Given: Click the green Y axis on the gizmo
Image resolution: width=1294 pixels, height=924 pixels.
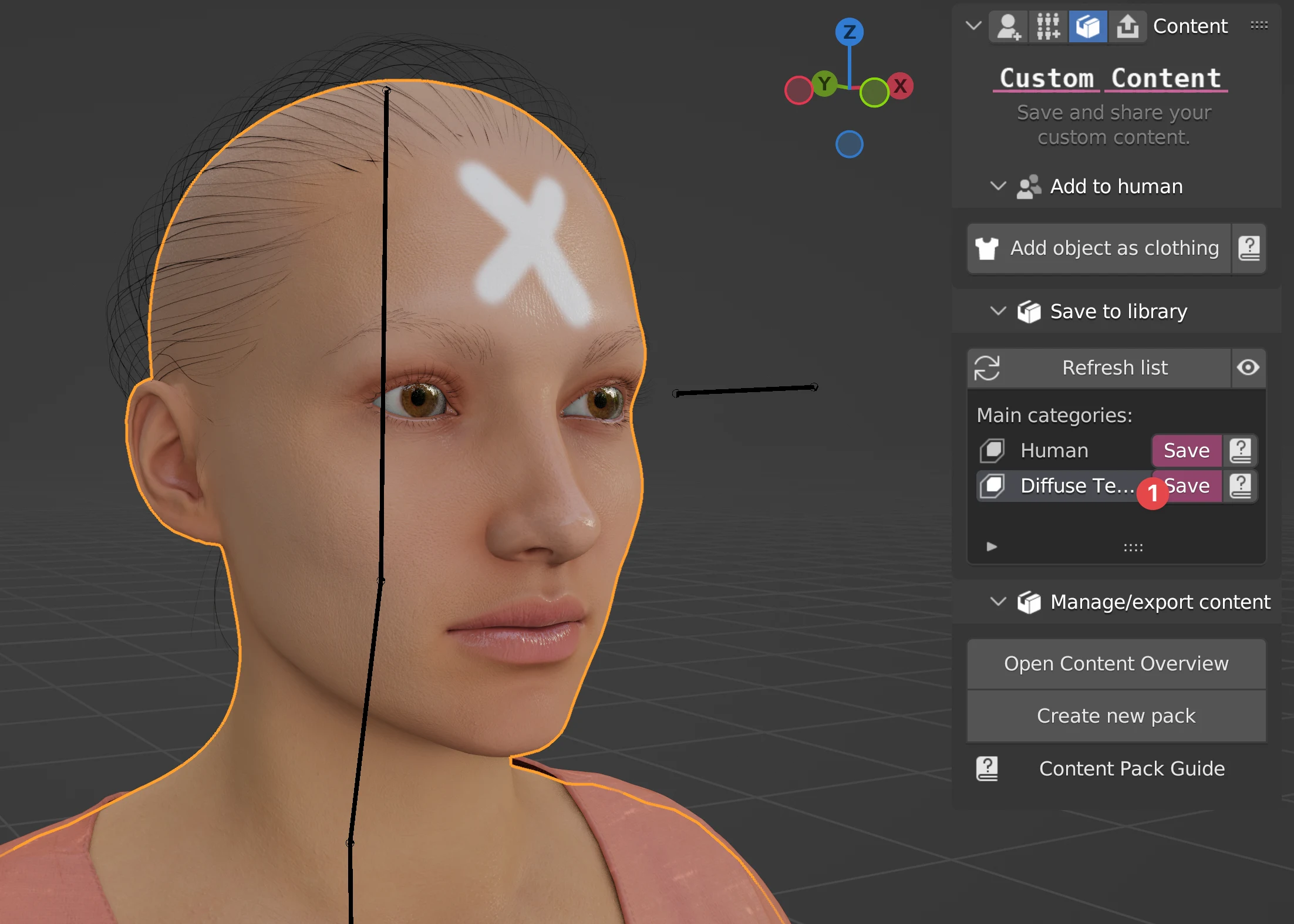Looking at the screenshot, I should (x=825, y=84).
